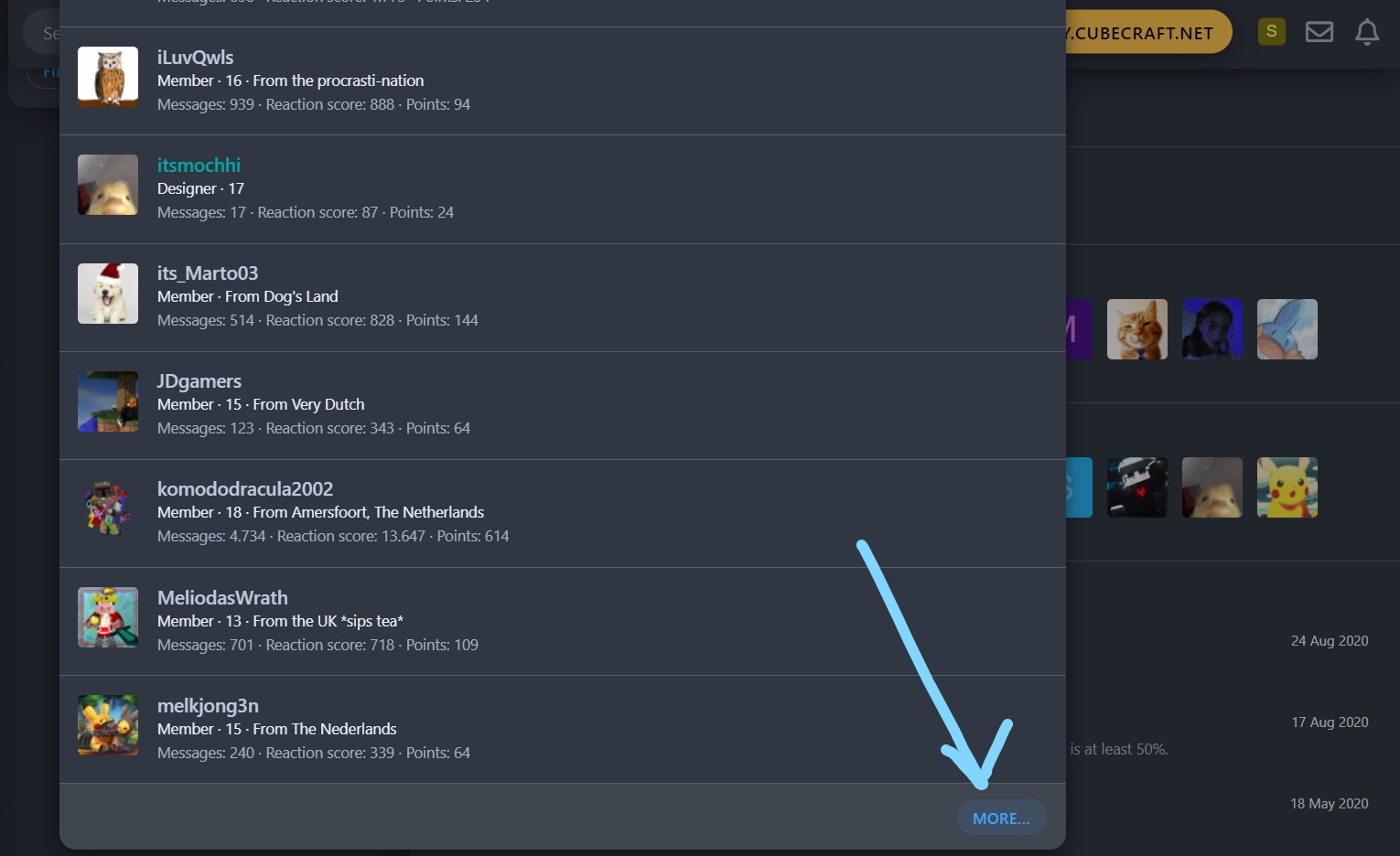Screen dimensions: 1400x856
Task: Click the MORE... button
Action: click(1001, 819)
